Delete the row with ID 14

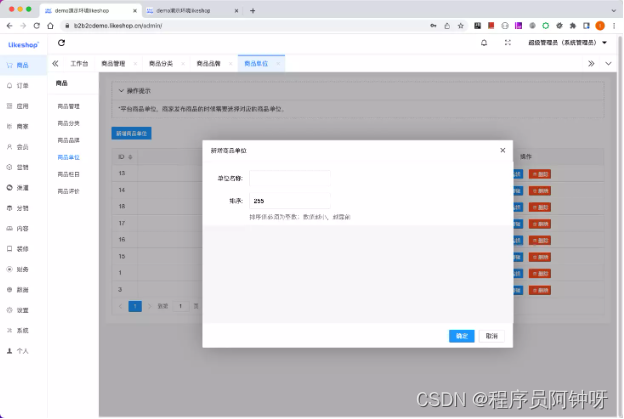540,191
